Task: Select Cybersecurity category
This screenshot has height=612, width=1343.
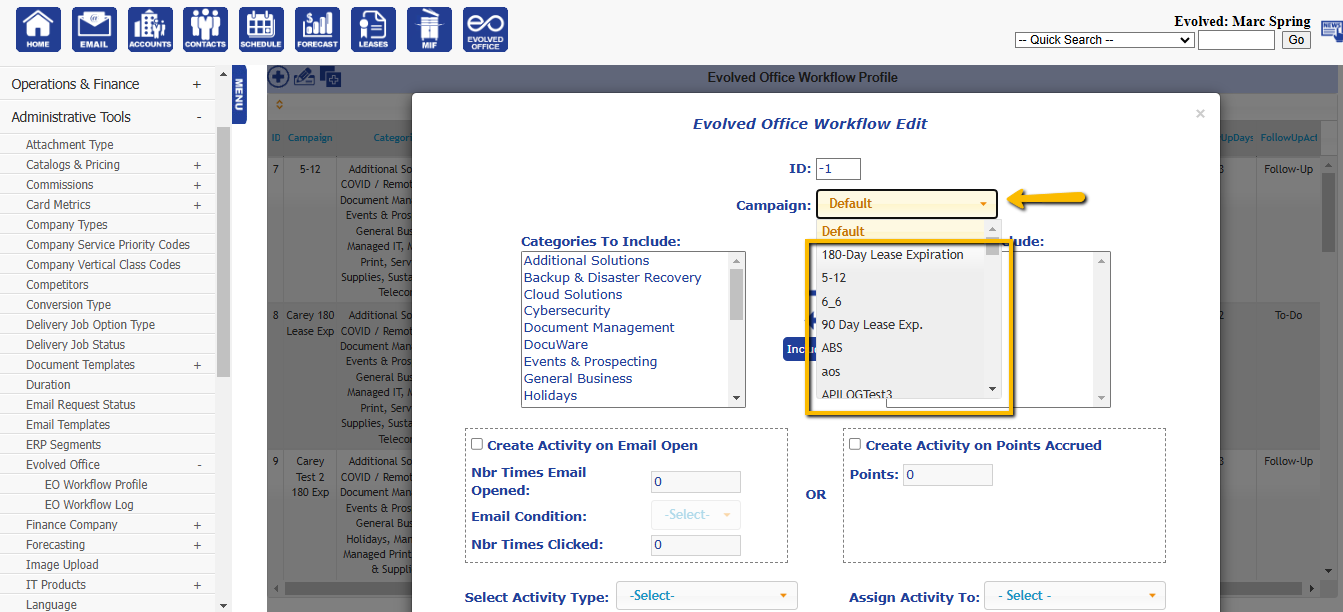Action: click(626, 311)
